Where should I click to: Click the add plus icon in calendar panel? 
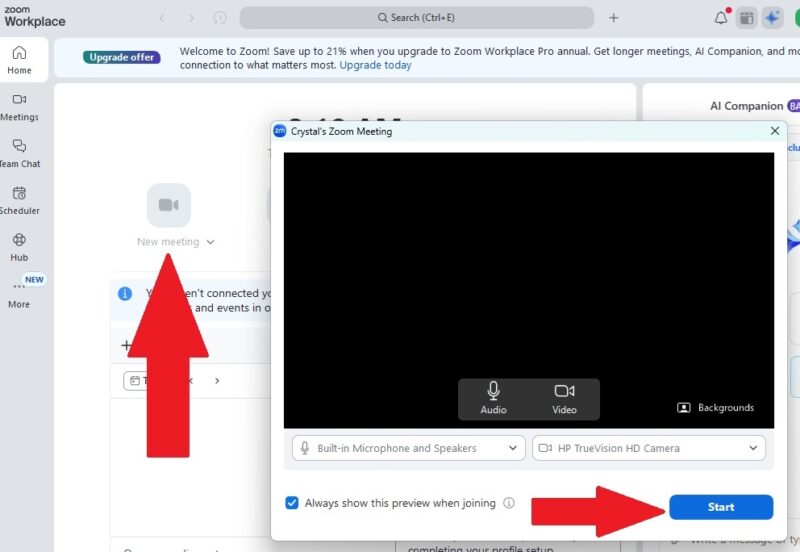pos(126,345)
